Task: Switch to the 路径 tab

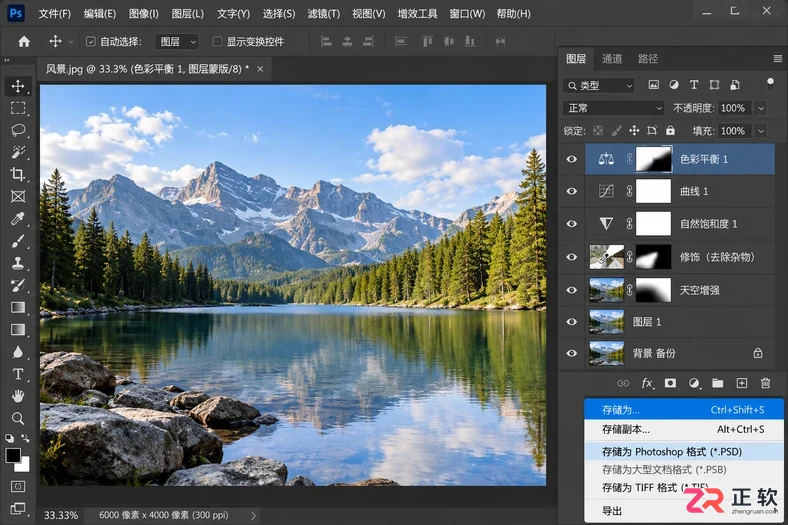Action: click(x=648, y=59)
